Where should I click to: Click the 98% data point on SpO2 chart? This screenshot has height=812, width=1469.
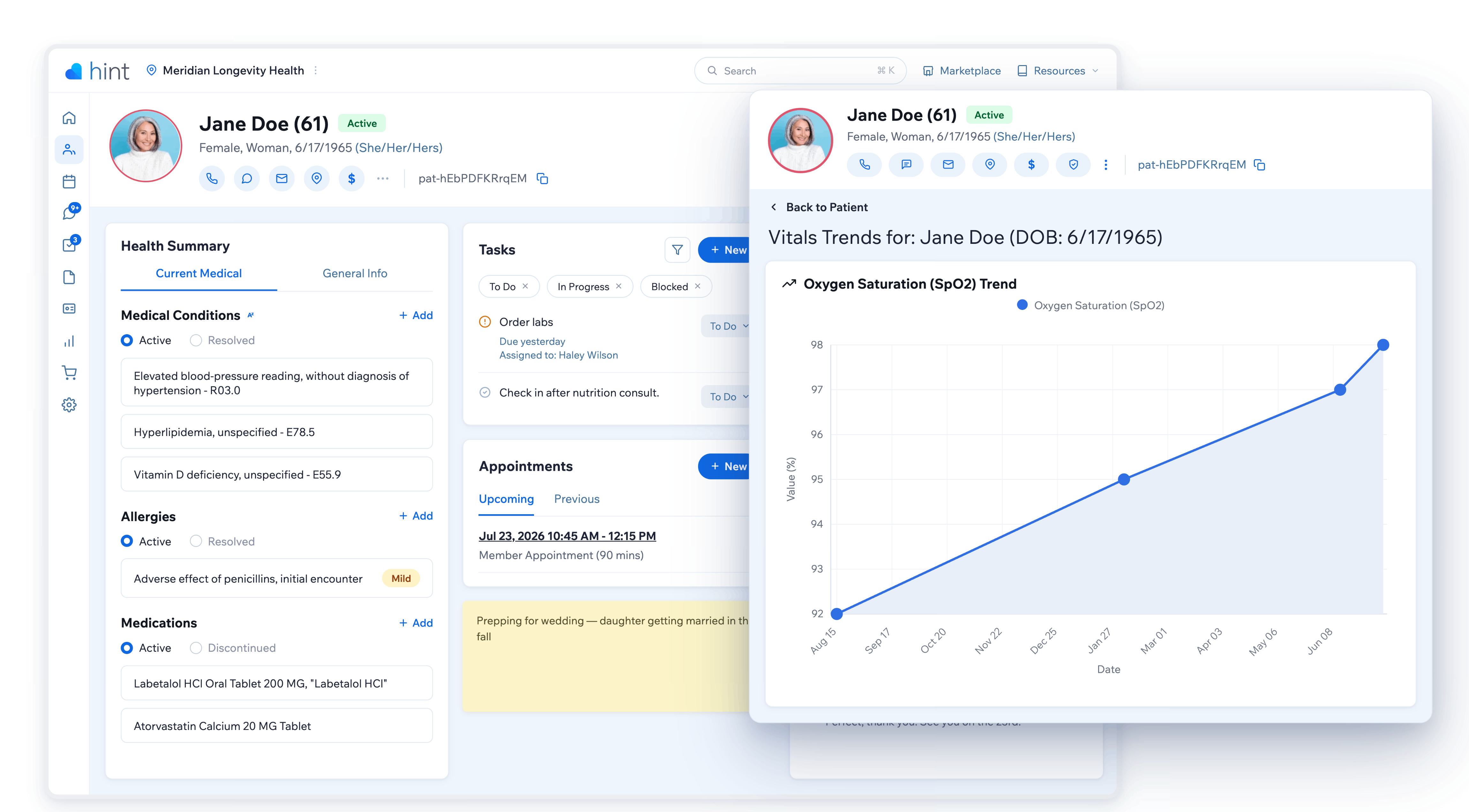1383,345
